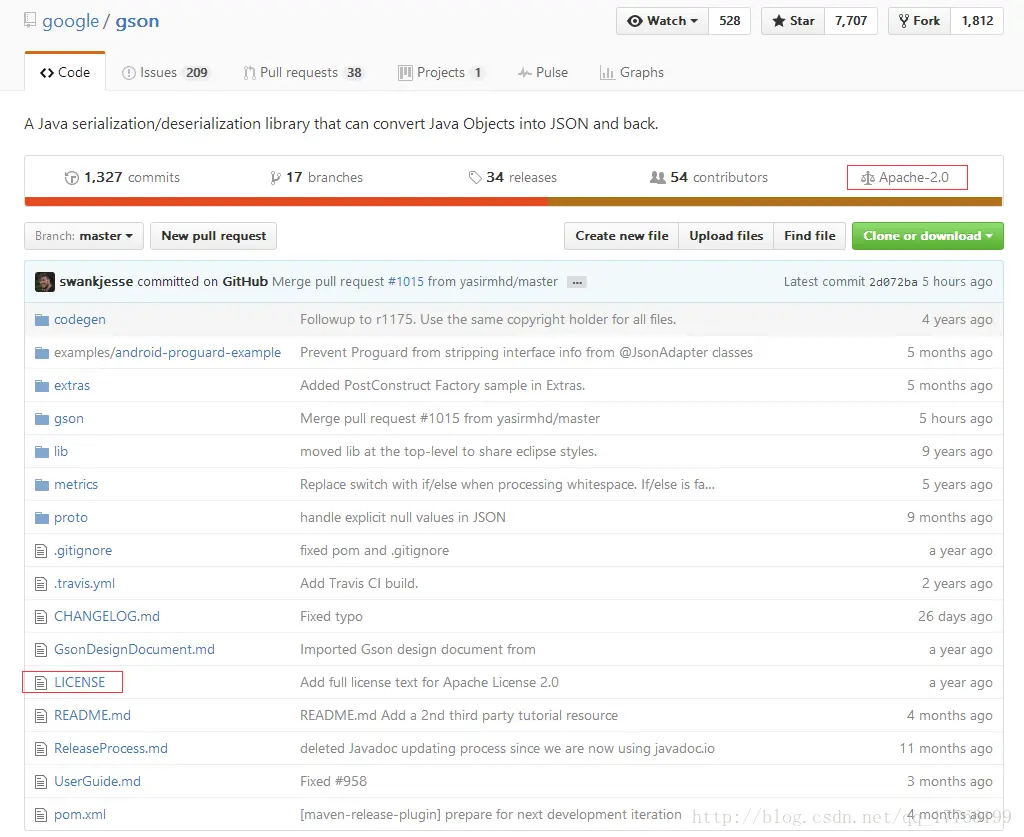
Task: Click the contributors people icon
Action: click(x=658, y=177)
